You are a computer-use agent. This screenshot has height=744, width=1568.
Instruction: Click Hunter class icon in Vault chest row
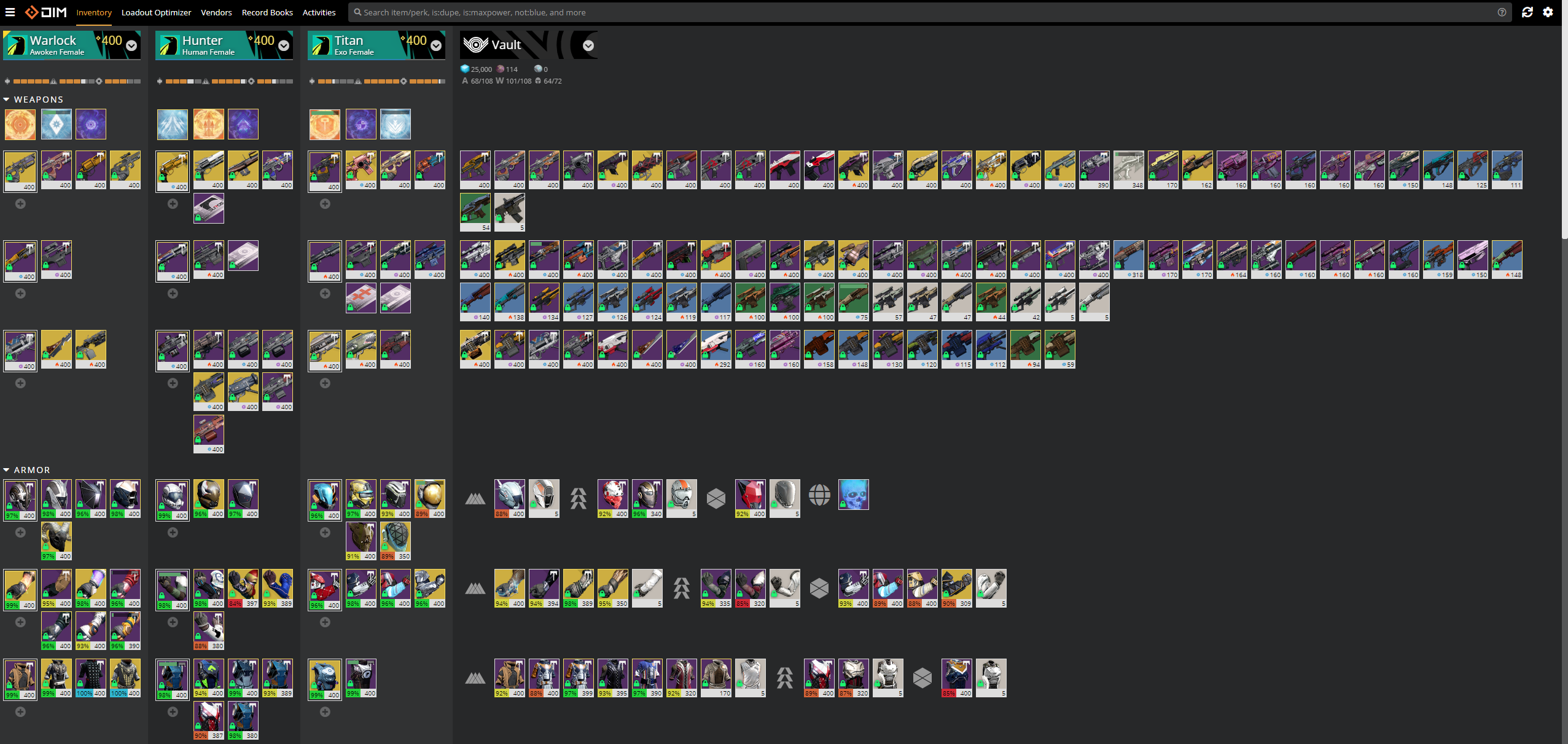(785, 678)
